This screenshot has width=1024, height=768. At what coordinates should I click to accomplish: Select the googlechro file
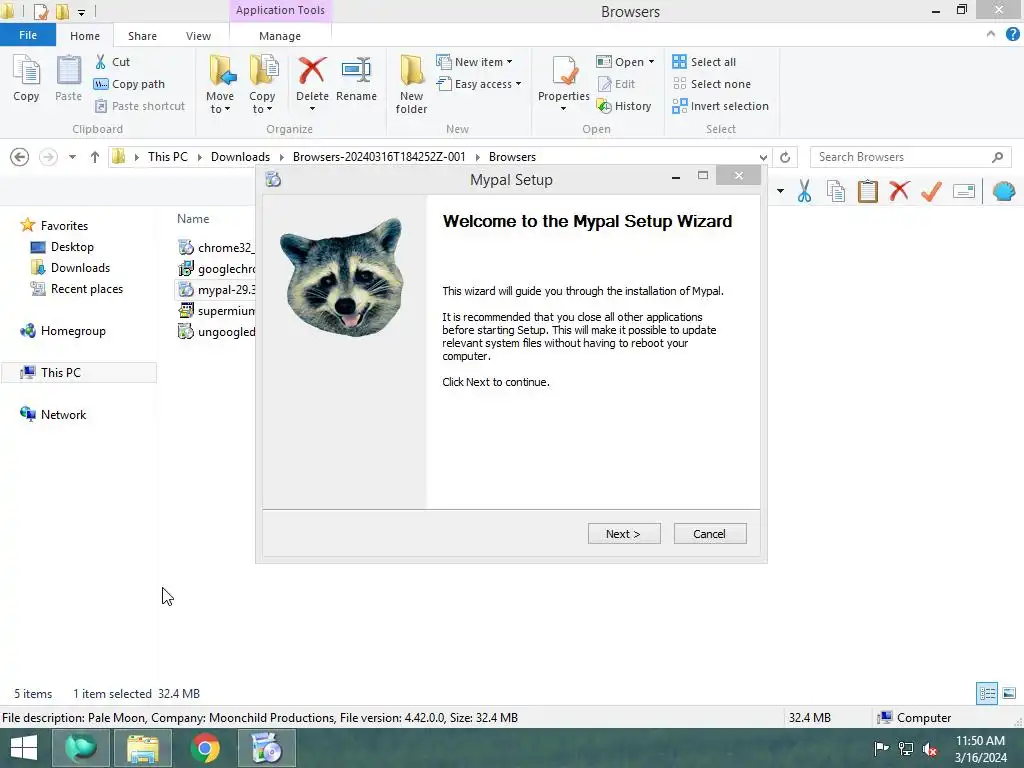216,268
